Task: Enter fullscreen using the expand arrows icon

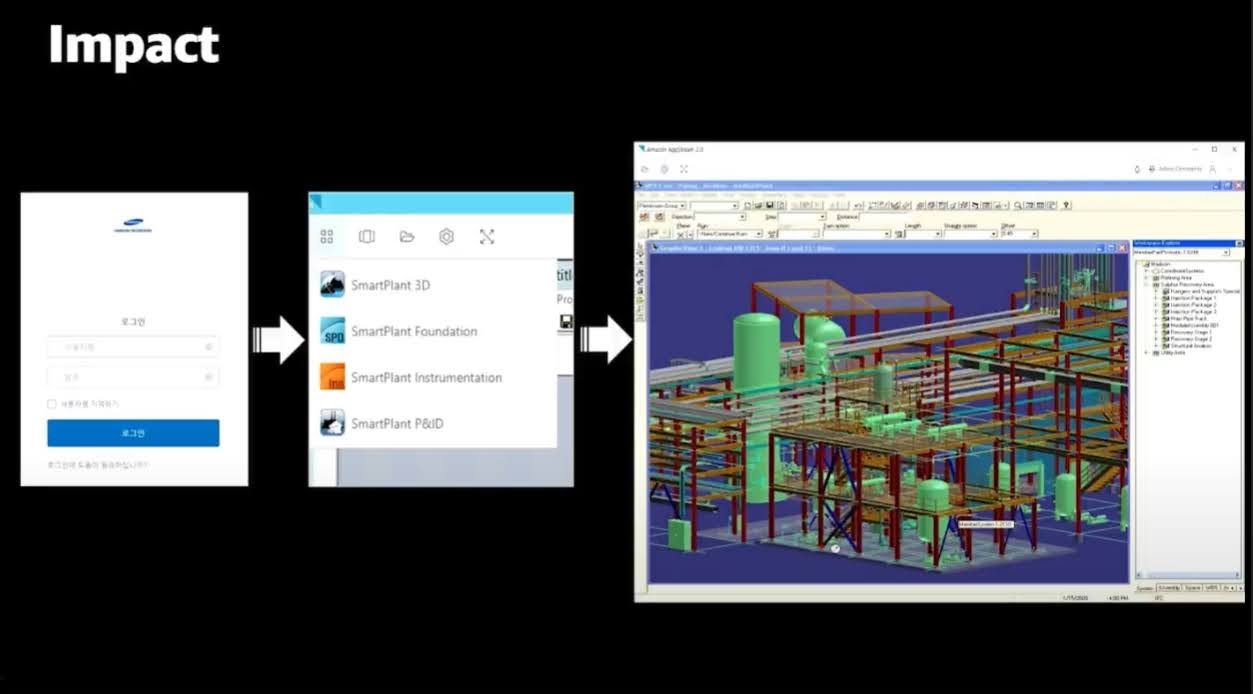Action: pyautogui.click(x=486, y=237)
